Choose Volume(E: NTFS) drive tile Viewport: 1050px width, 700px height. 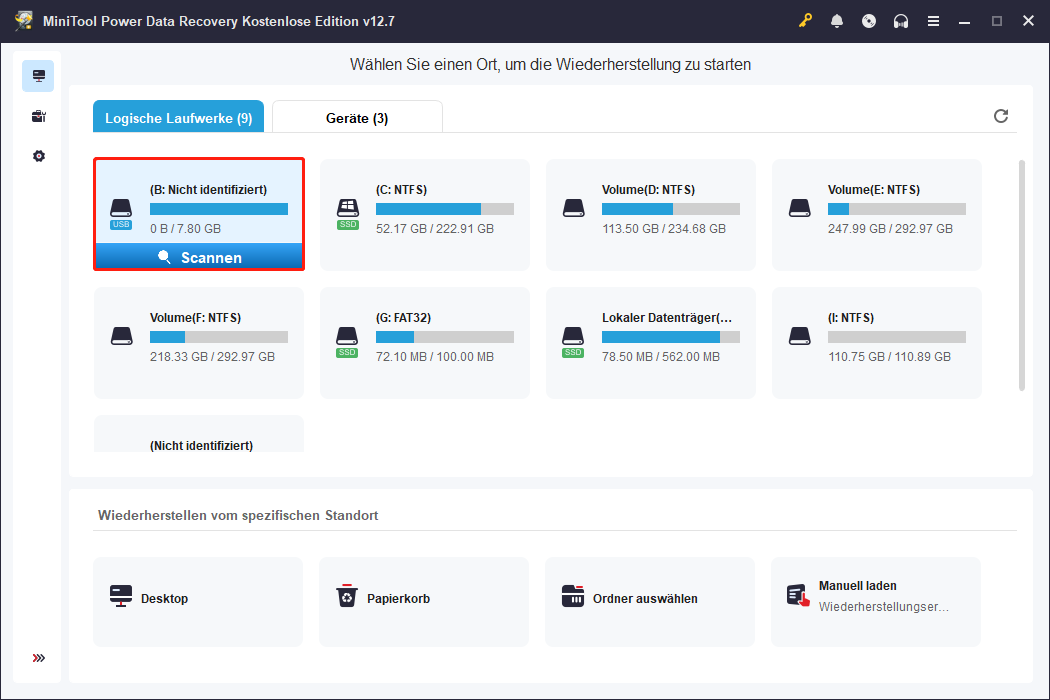pyautogui.click(x=876, y=214)
